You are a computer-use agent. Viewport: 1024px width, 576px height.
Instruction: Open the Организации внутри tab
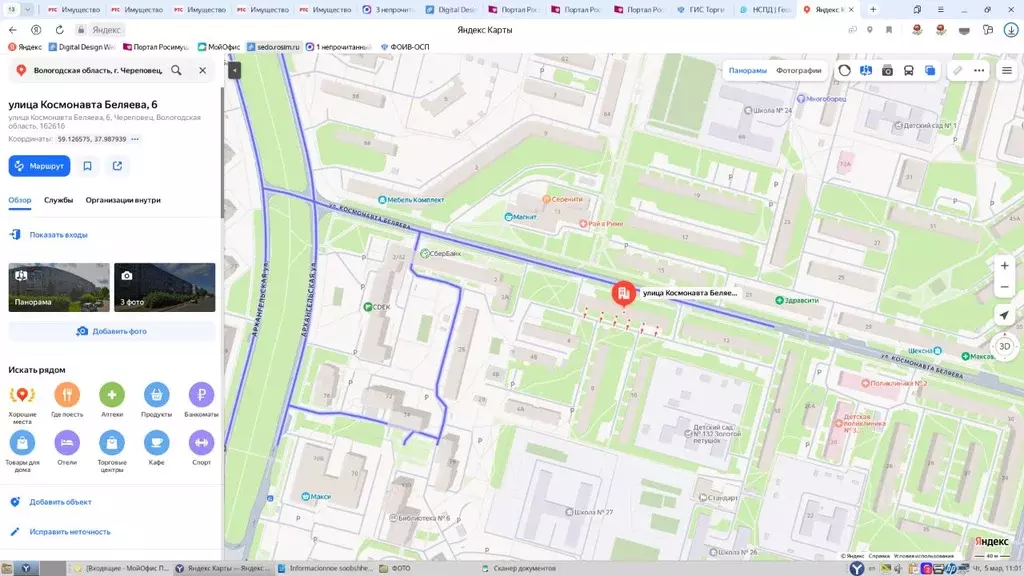123,200
